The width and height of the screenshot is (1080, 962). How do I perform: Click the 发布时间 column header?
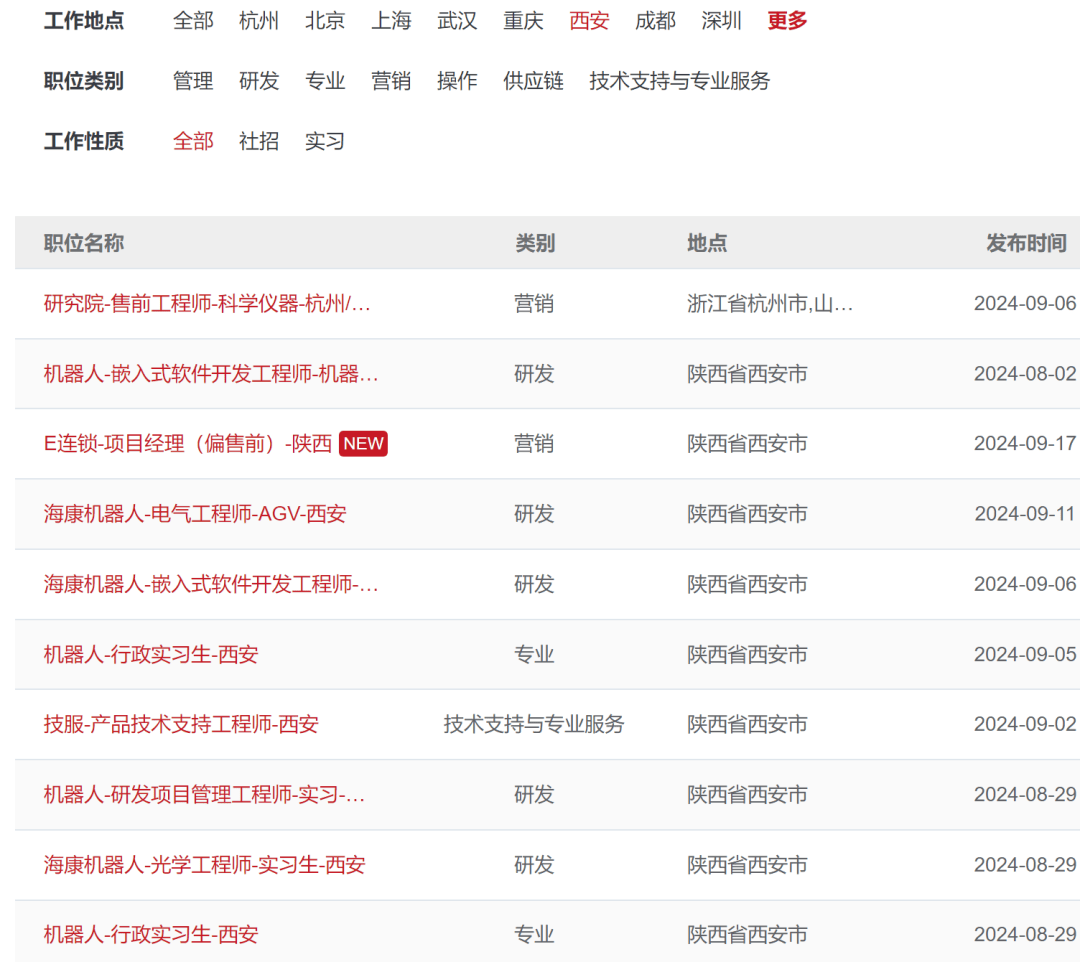pyautogui.click(x=1026, y=243)
